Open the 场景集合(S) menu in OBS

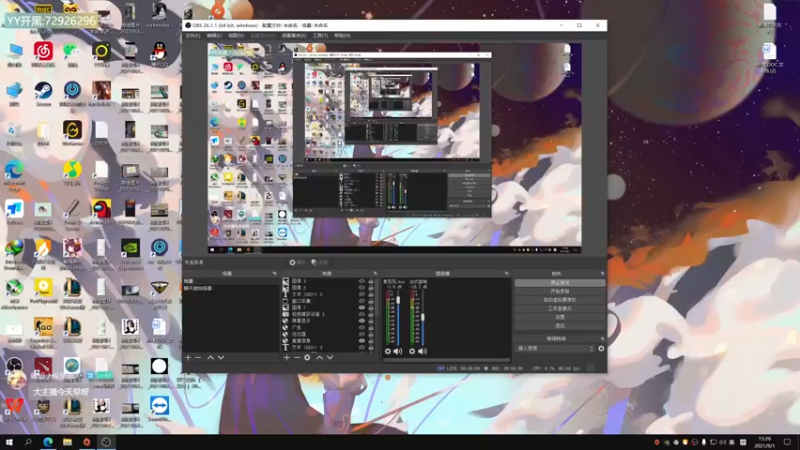coord(294,36)
